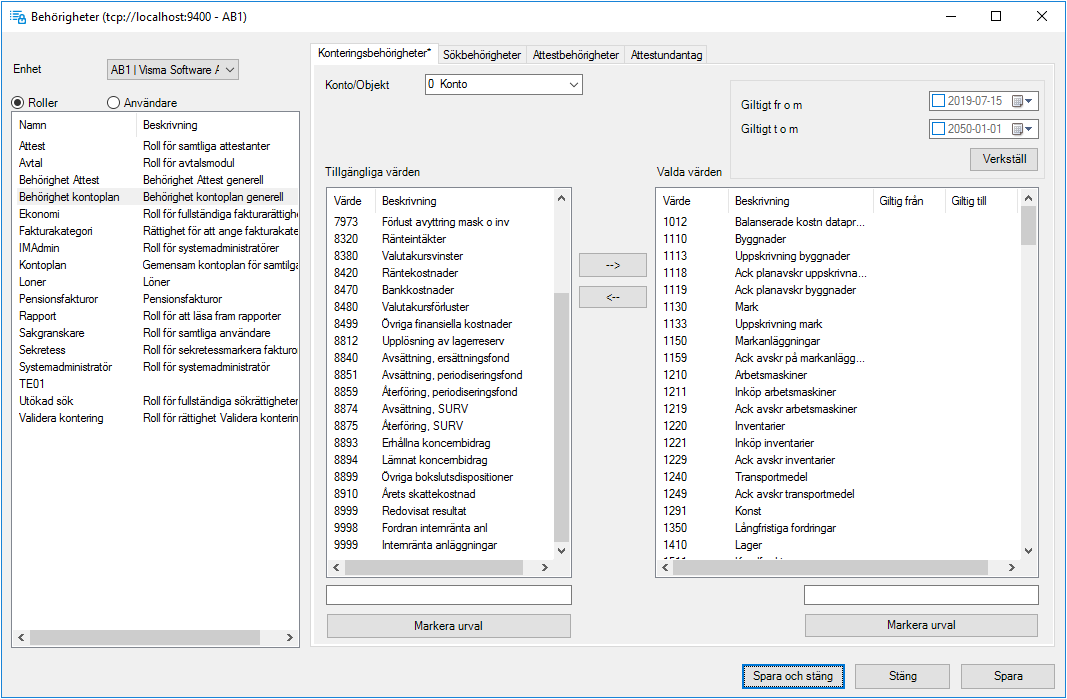Image resolution: width=1067 pixels, height=699 pixels.
Task: Move selected values right with arrow button
Action: [x=612, y=265]
